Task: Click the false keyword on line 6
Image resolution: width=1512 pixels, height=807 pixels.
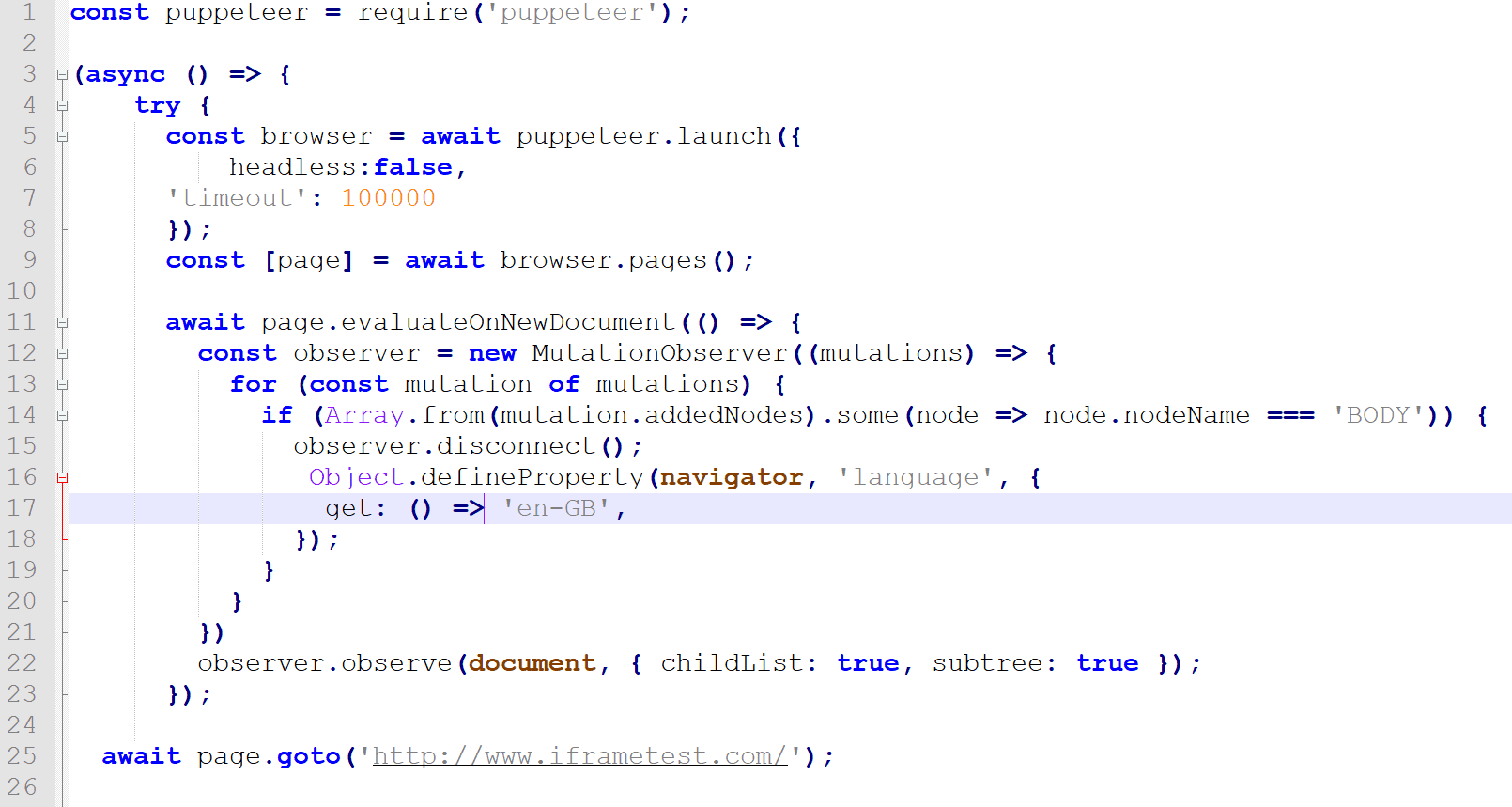Action: point(413,167)
